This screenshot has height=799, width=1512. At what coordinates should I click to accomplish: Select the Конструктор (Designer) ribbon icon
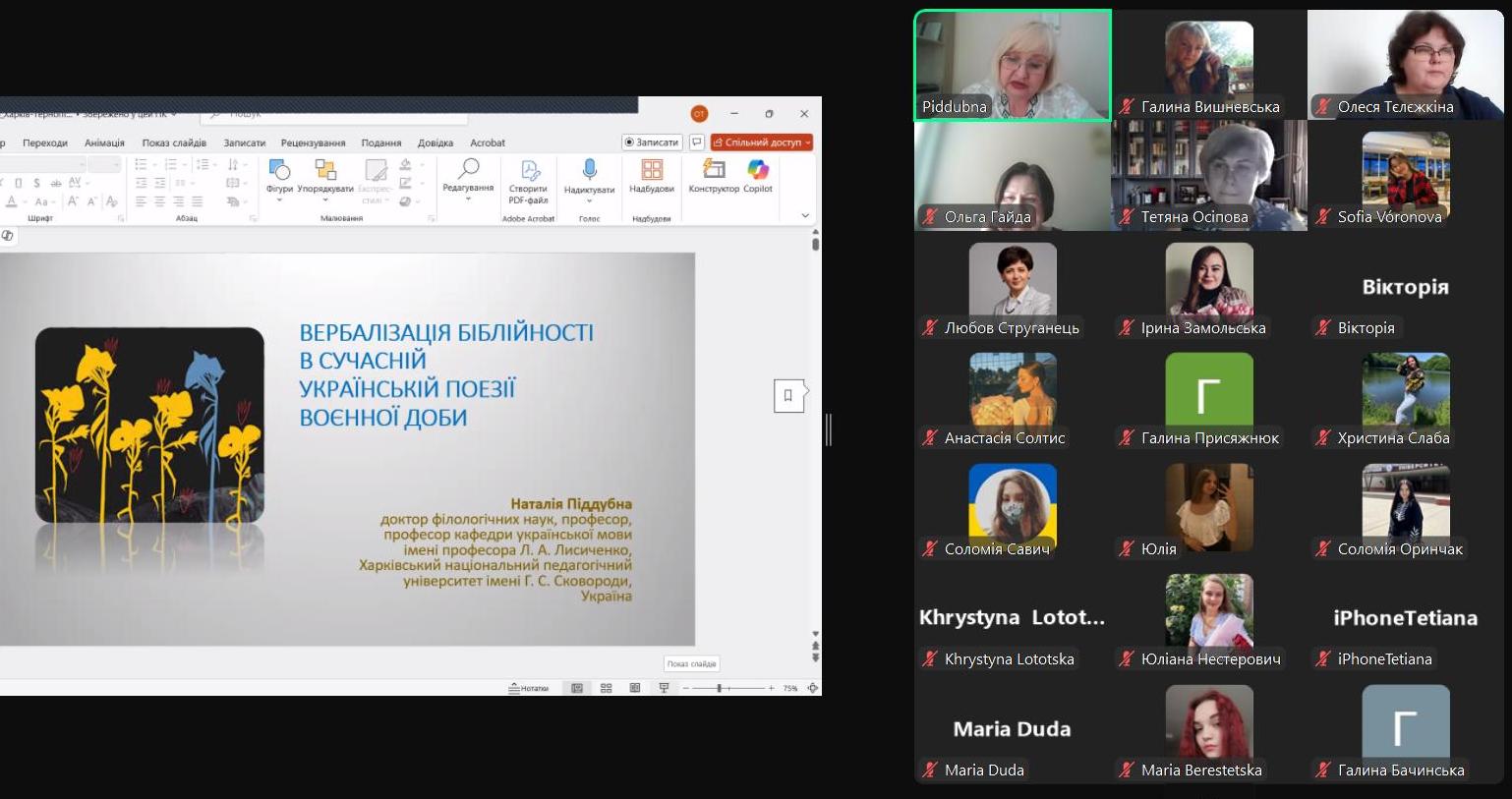pyautogui.click(x=713, y=169)
